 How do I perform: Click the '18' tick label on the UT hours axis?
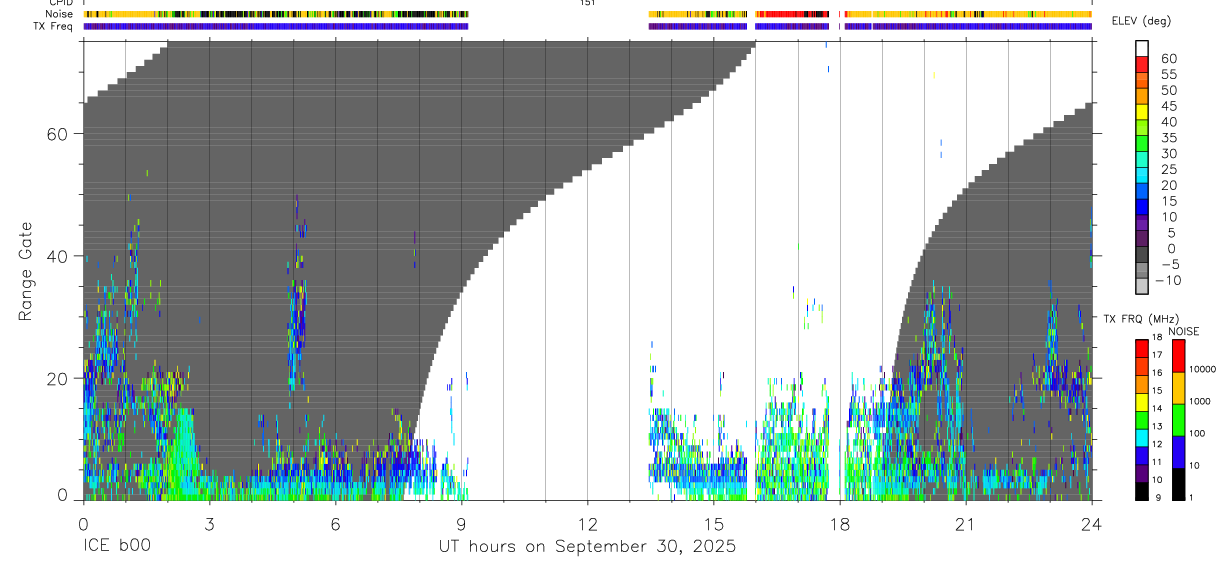pyautogui.click(x=839, y=523)
